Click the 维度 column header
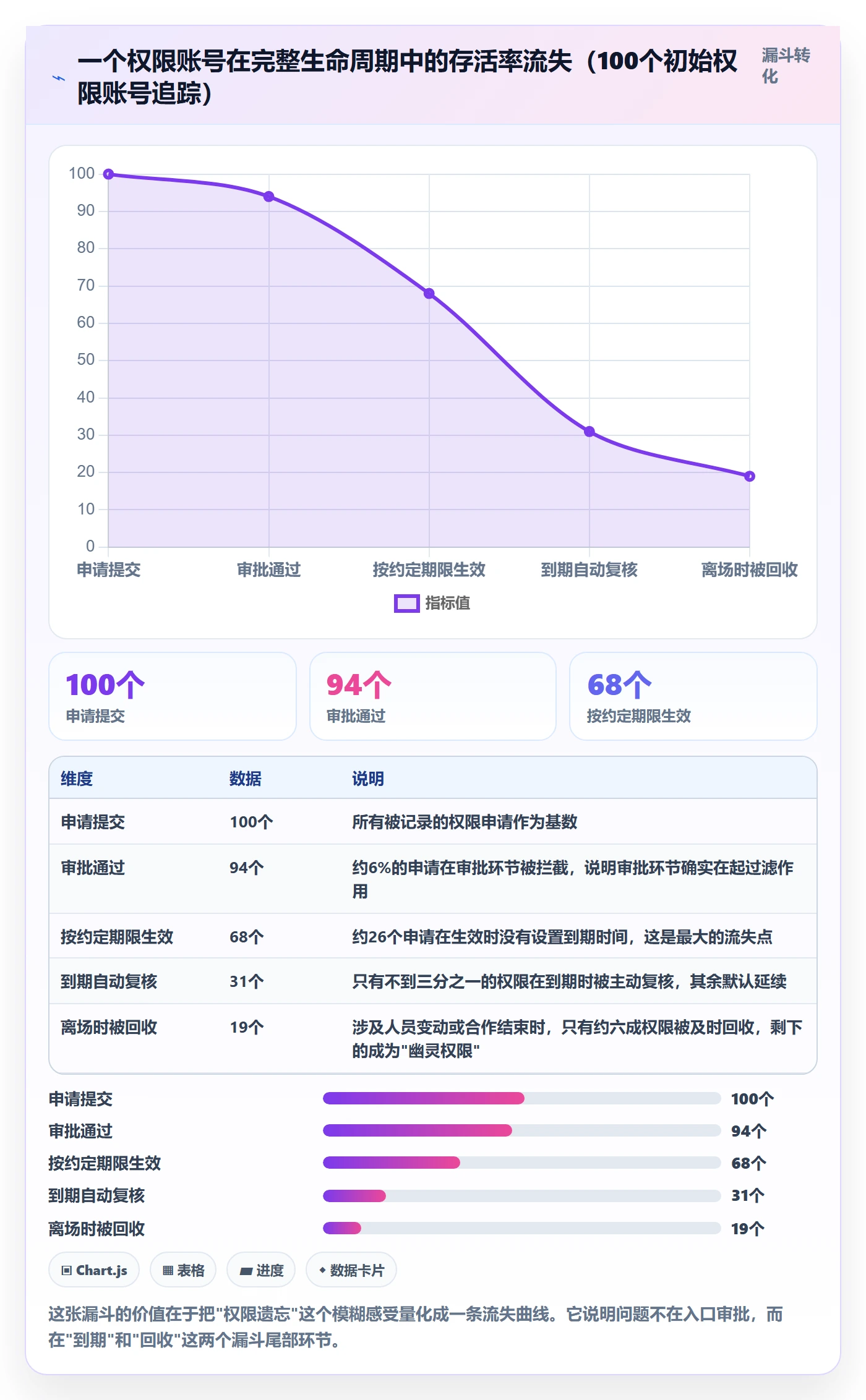The width and height of the screenshot is (866, 1400). pos(77,779)
